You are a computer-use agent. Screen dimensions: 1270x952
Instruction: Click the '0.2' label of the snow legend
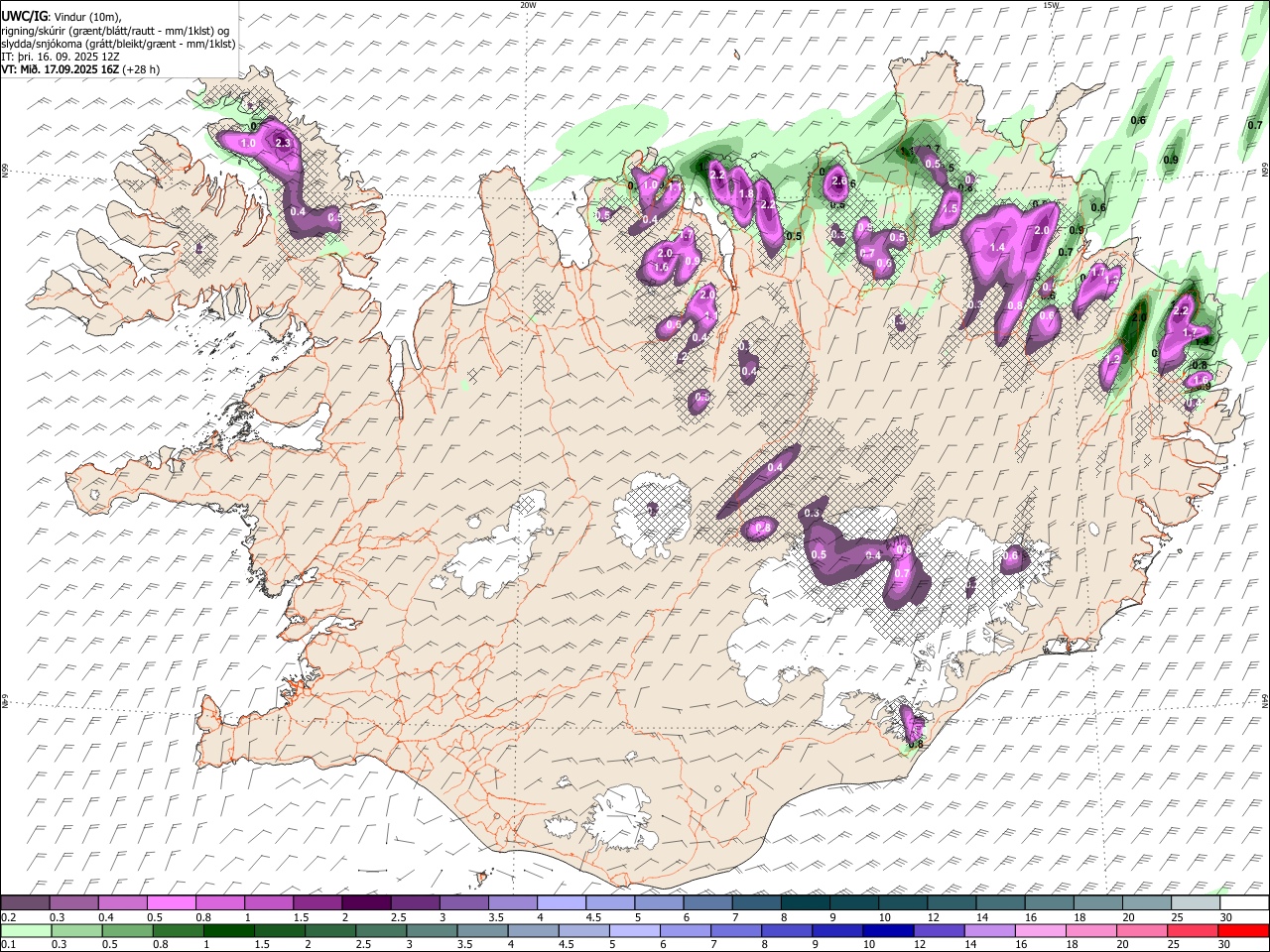(x=7, y=917)
